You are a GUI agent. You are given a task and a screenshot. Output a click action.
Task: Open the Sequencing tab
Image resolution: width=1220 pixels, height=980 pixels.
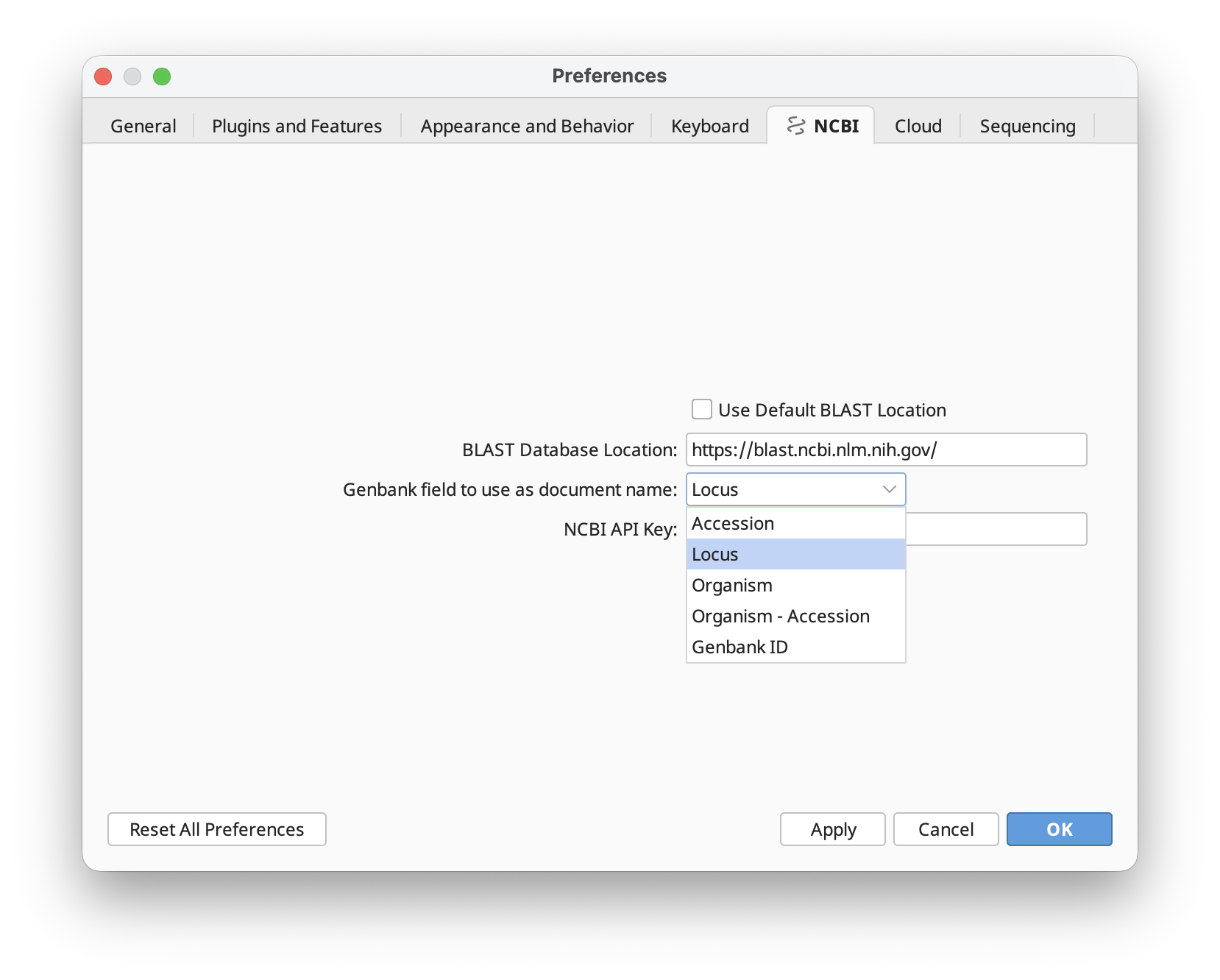[1027, 126]
